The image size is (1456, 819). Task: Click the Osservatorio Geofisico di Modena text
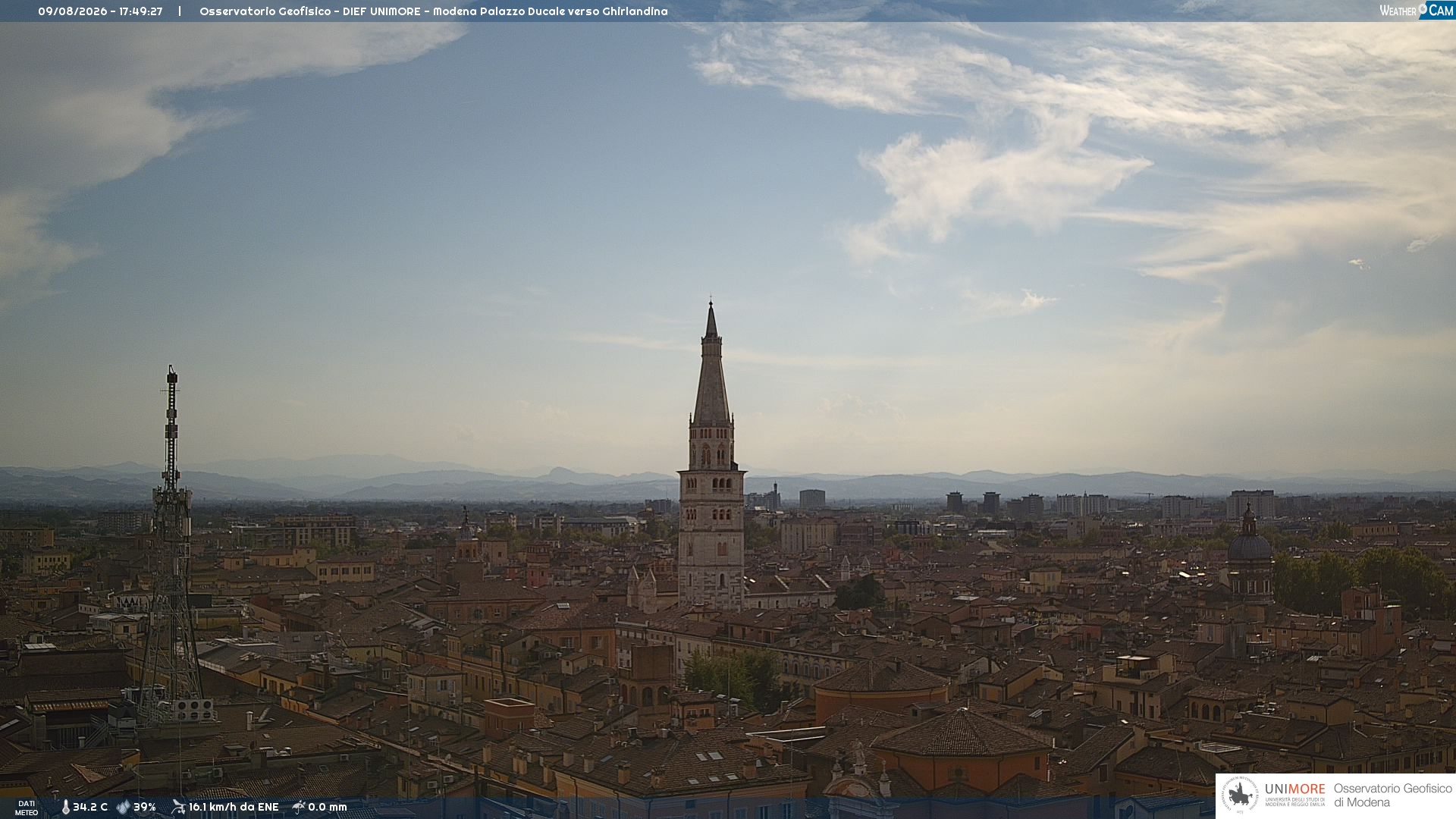coord(1393,795)
